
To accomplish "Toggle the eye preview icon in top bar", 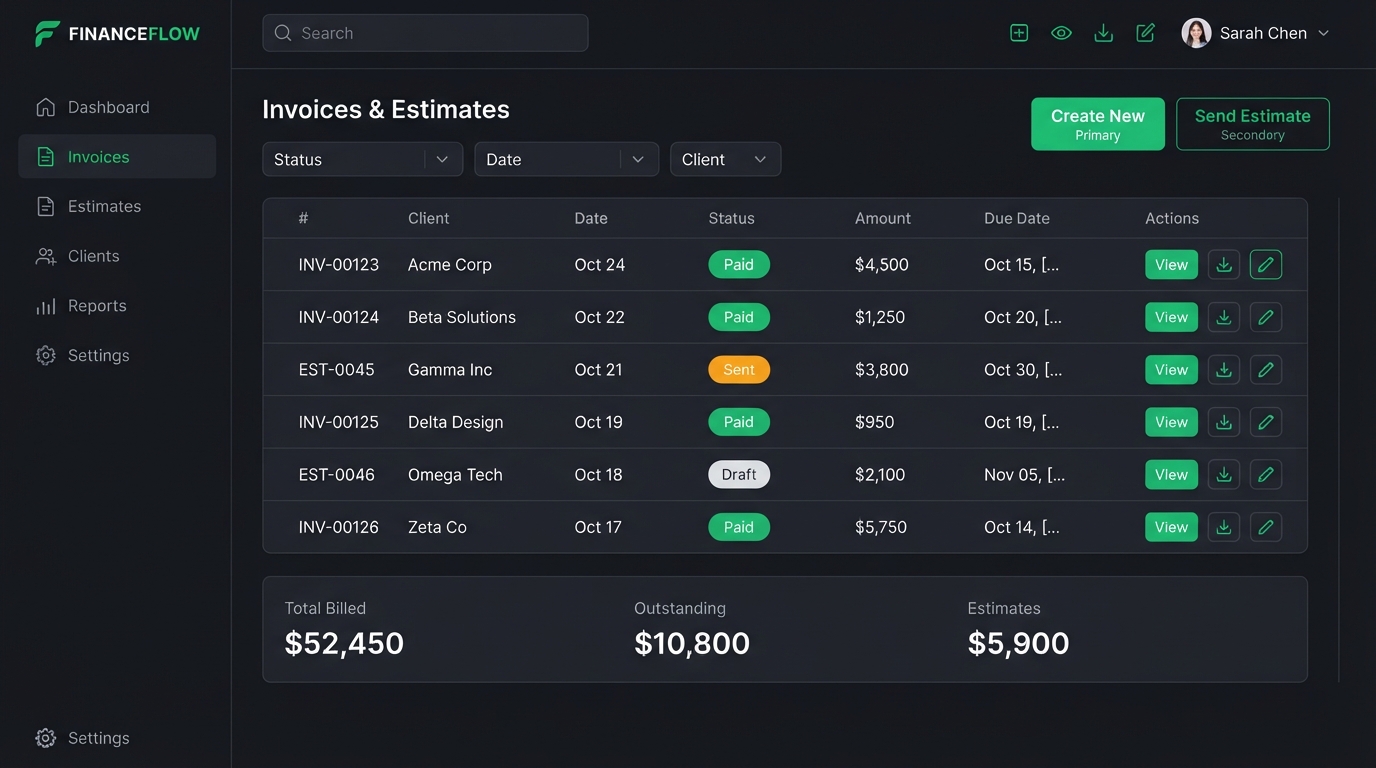I will [x=1061, y=33].
